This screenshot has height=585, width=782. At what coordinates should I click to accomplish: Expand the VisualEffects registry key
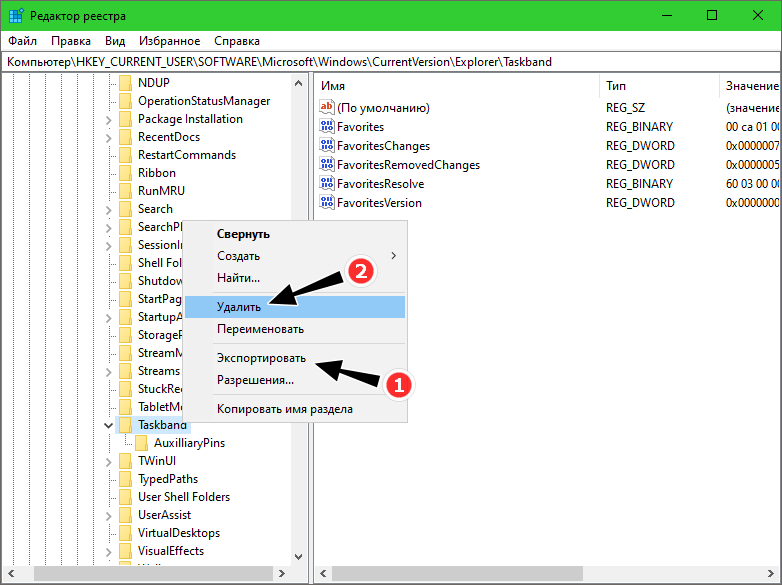click(109, 551)
